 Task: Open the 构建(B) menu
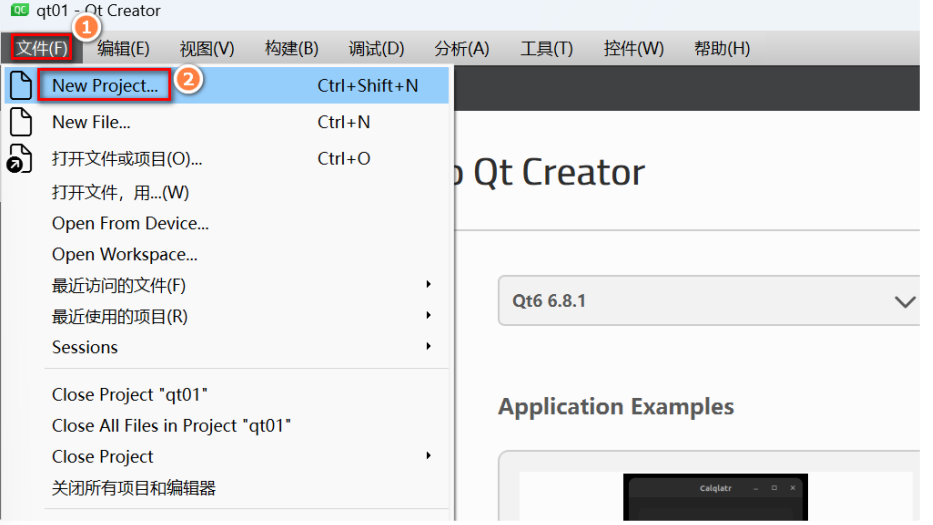(x=292, y=48)
